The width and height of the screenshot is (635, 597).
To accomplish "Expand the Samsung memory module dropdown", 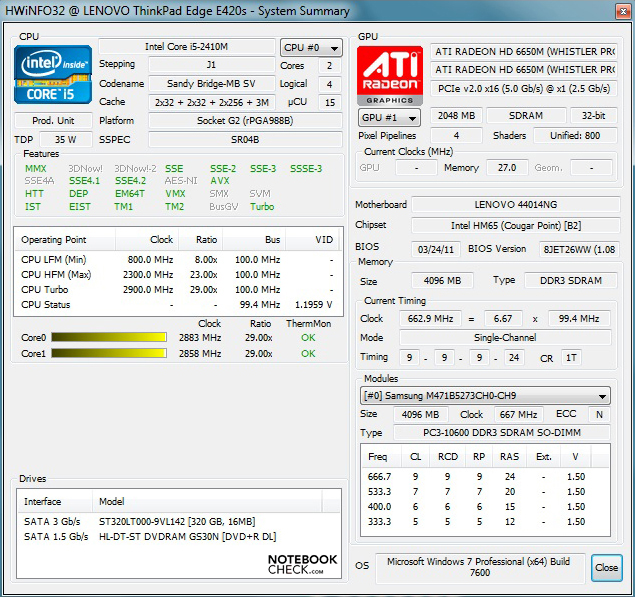I will point(485,396).
